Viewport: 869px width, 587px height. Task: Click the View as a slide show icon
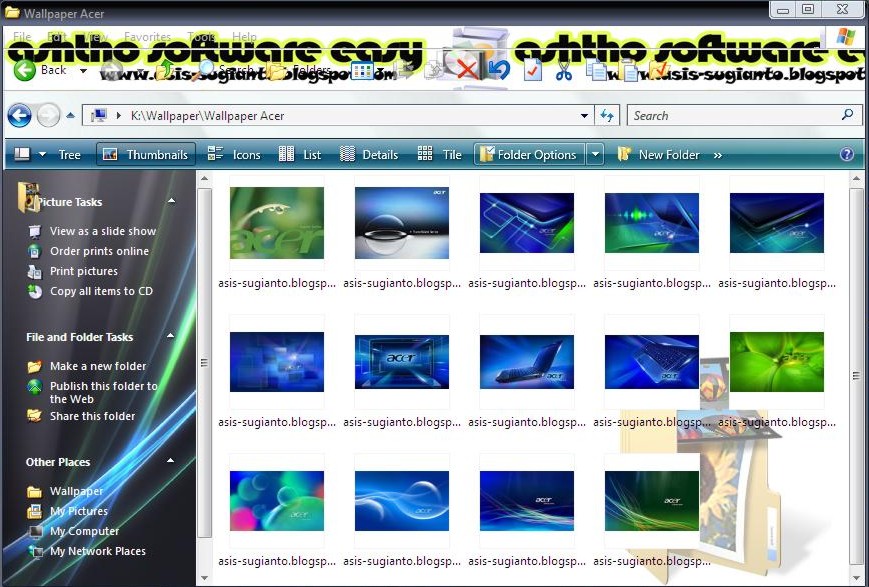tap(34, 231)
